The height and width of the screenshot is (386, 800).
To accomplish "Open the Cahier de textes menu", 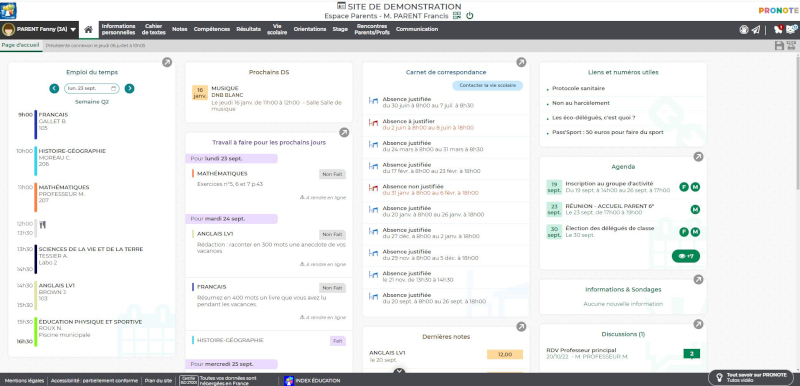I will (154, 29).
